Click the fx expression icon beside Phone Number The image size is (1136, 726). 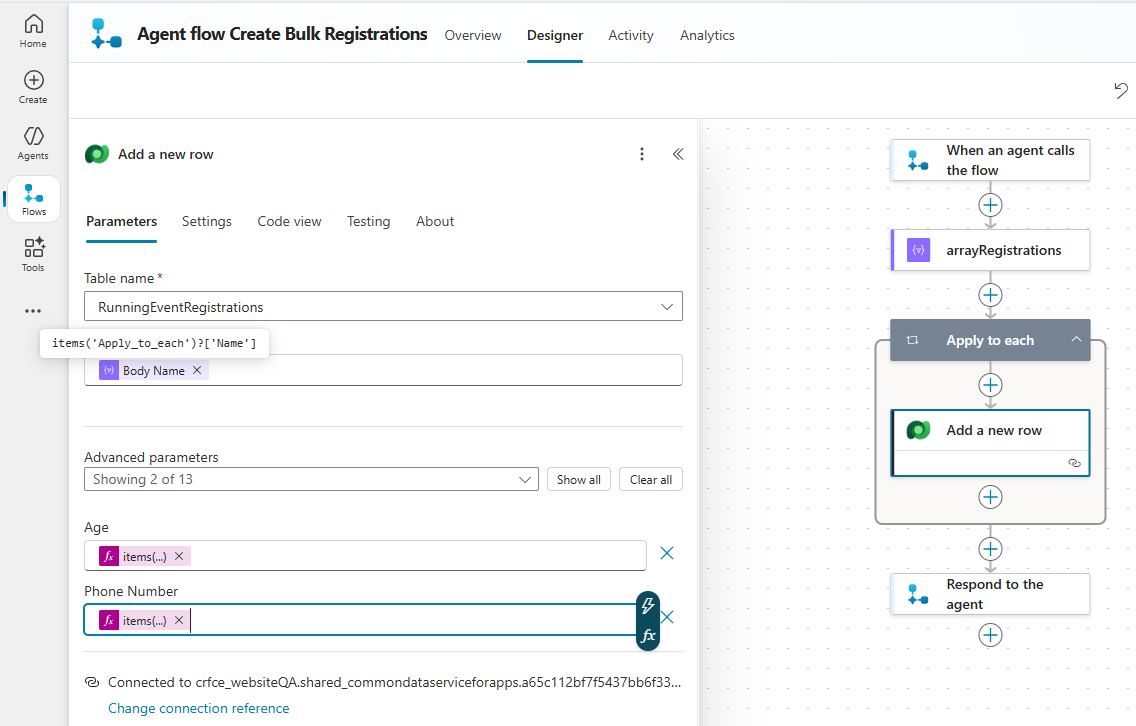(x=648, y=635)
